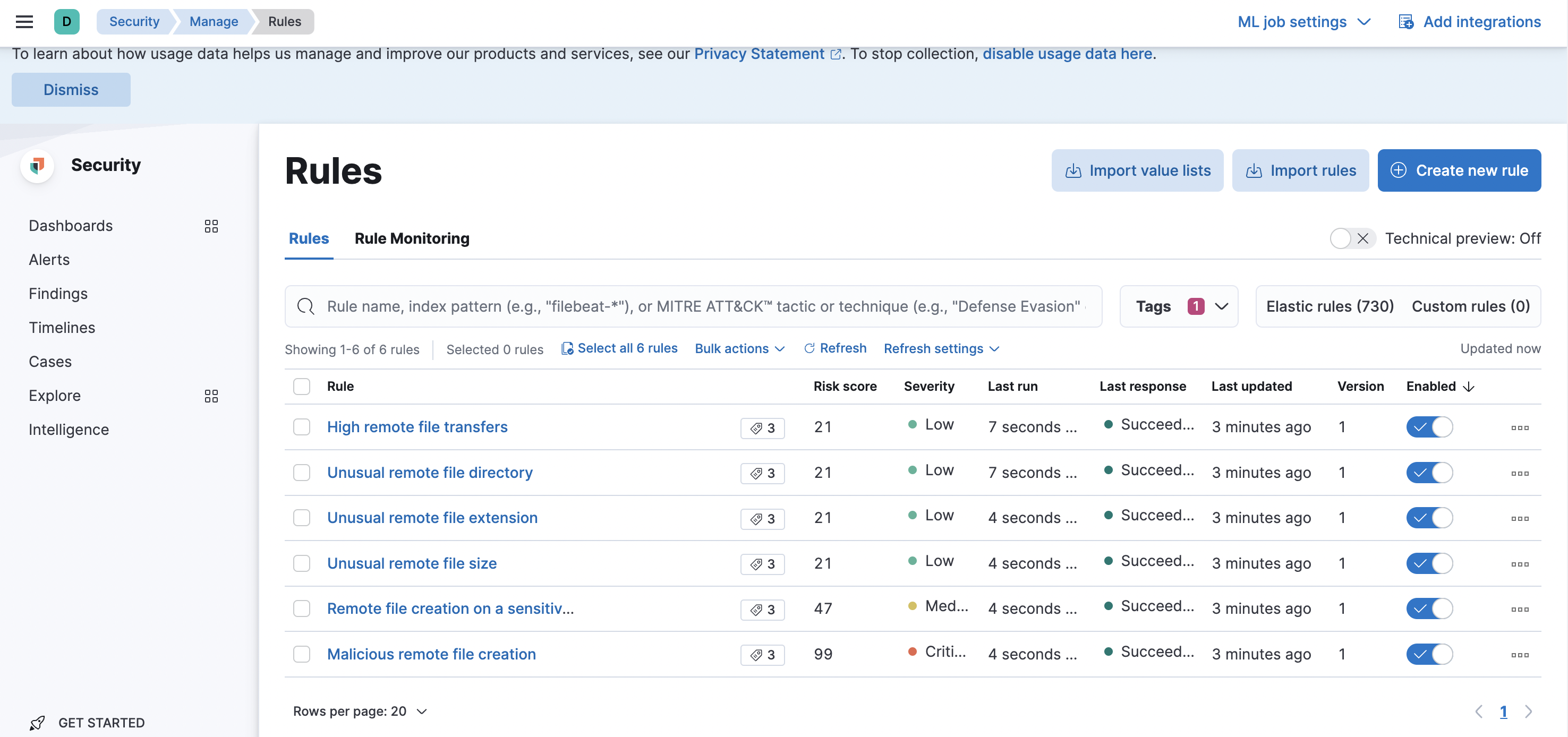The height and width of the screenshot is (737, 1568).
Task: Click the Create new rule button
Action: click(x=1459, y=170)
